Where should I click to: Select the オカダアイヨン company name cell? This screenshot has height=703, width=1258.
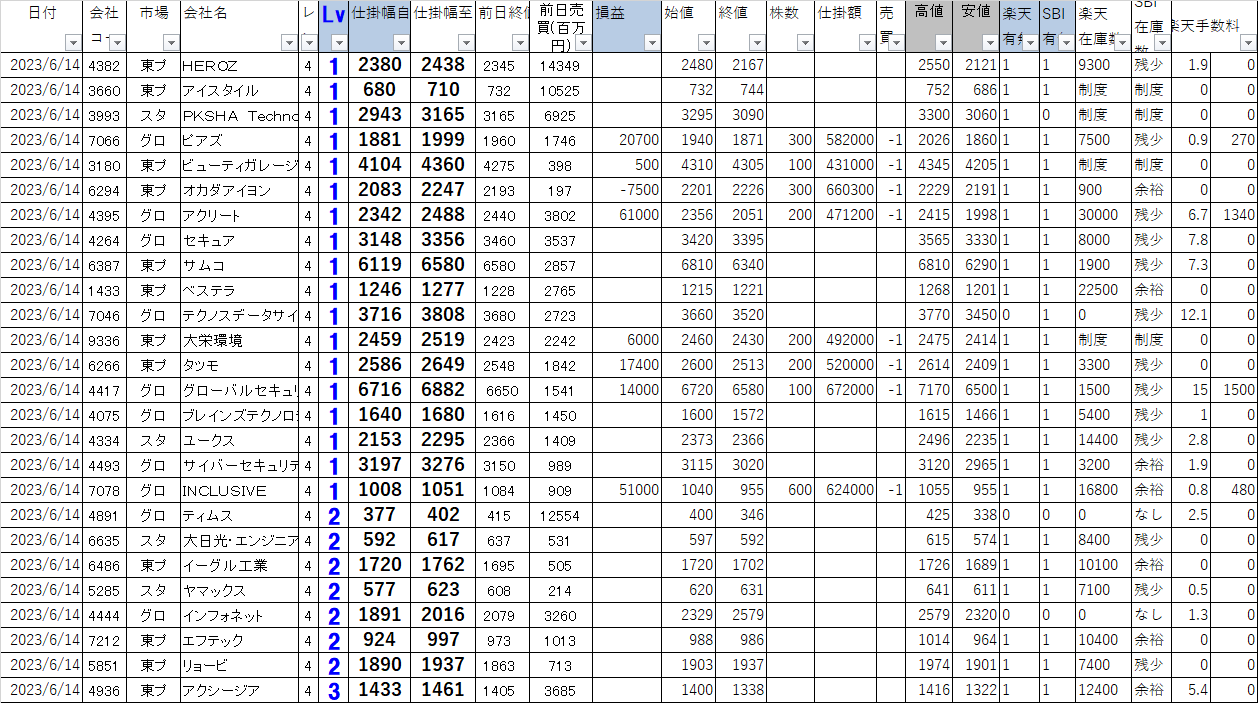(x=238, y=190)
